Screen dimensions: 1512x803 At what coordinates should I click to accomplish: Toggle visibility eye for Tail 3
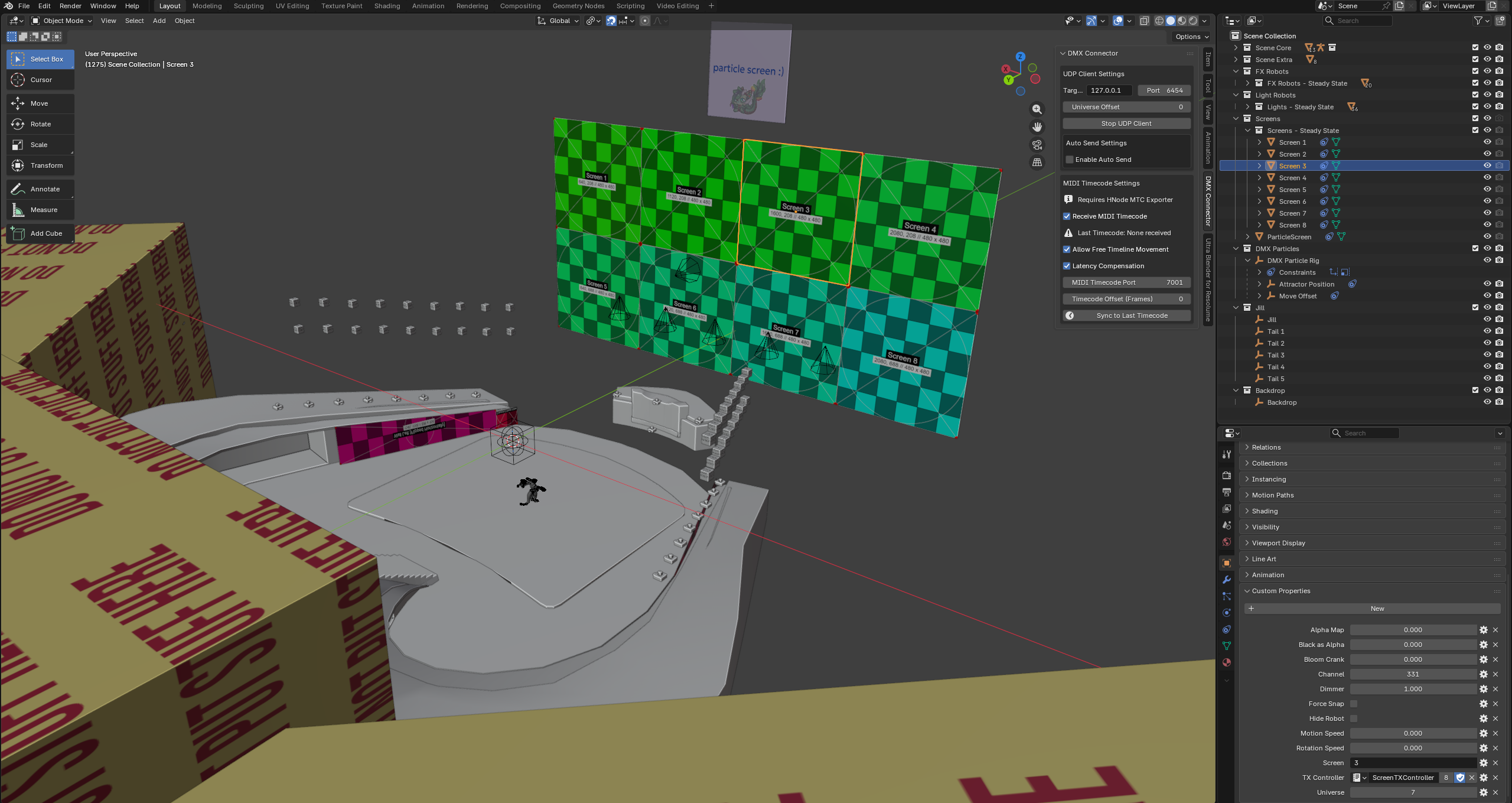click(1487, 355)
